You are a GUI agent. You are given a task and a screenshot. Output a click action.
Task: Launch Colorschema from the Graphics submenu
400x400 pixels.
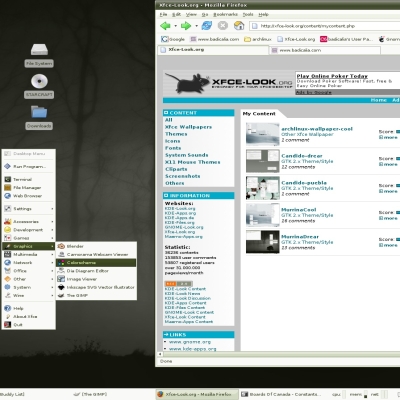(x=96, y=263)
